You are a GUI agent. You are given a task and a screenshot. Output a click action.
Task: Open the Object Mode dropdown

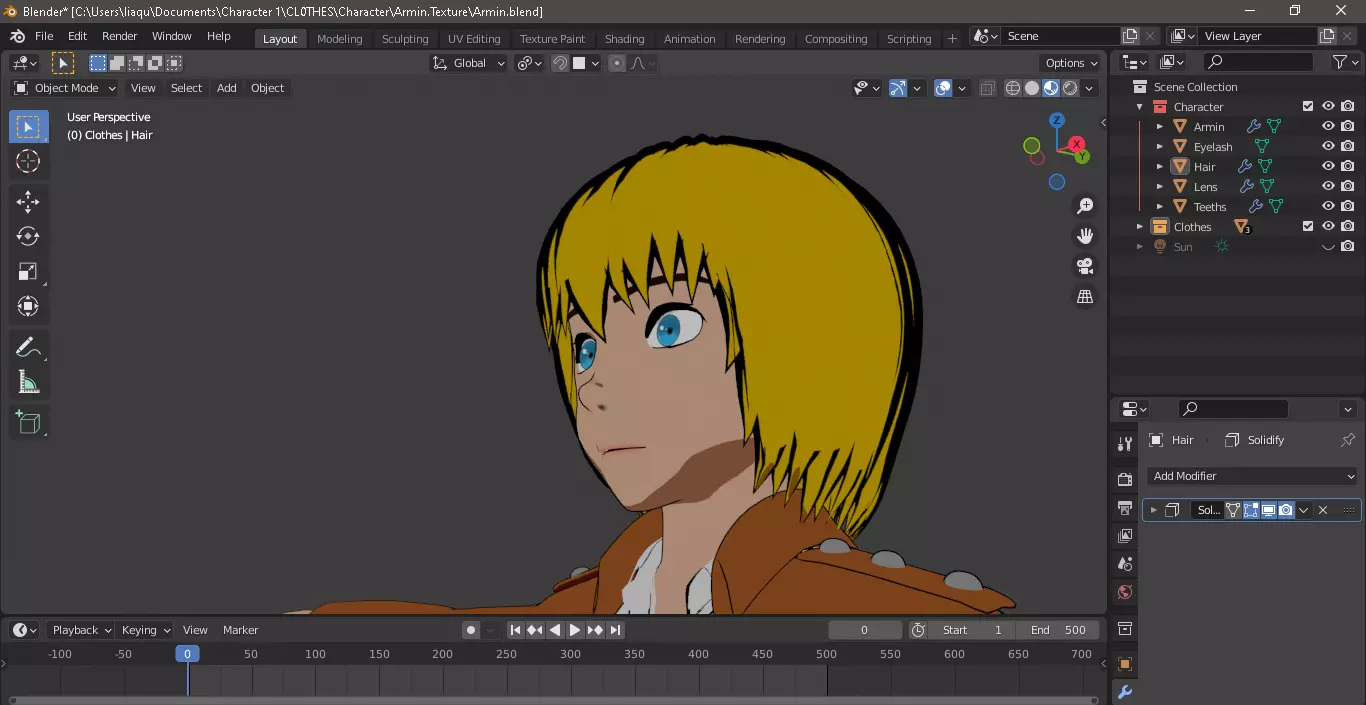click(65, 88)
